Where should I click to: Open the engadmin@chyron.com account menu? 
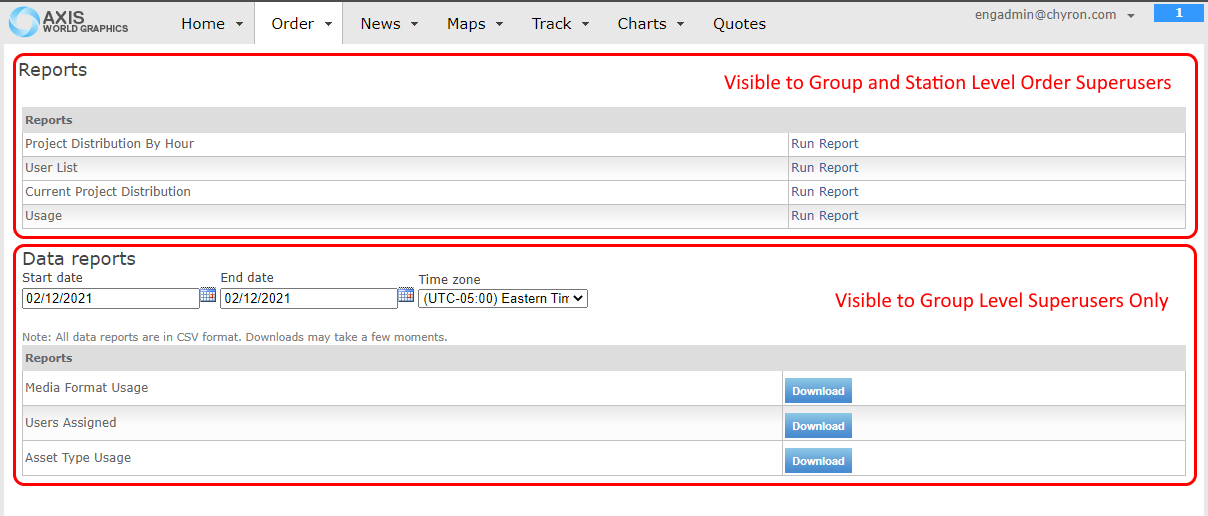click(x=1055, y=15)
